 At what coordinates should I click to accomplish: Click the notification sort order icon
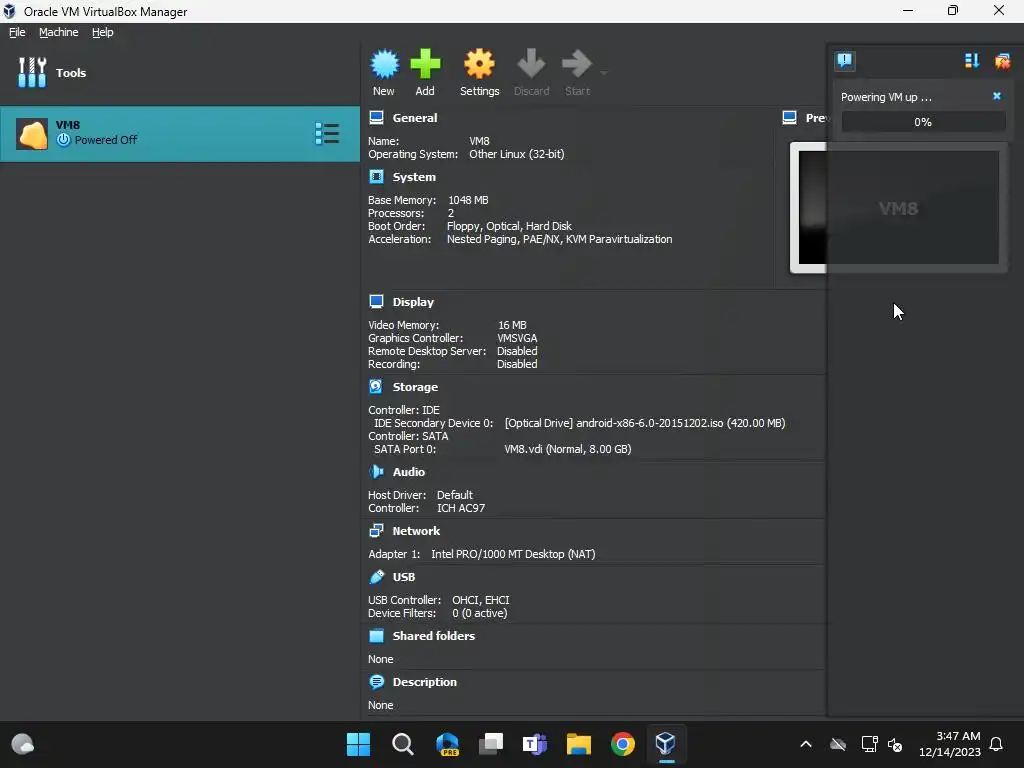tap(972, 61)
